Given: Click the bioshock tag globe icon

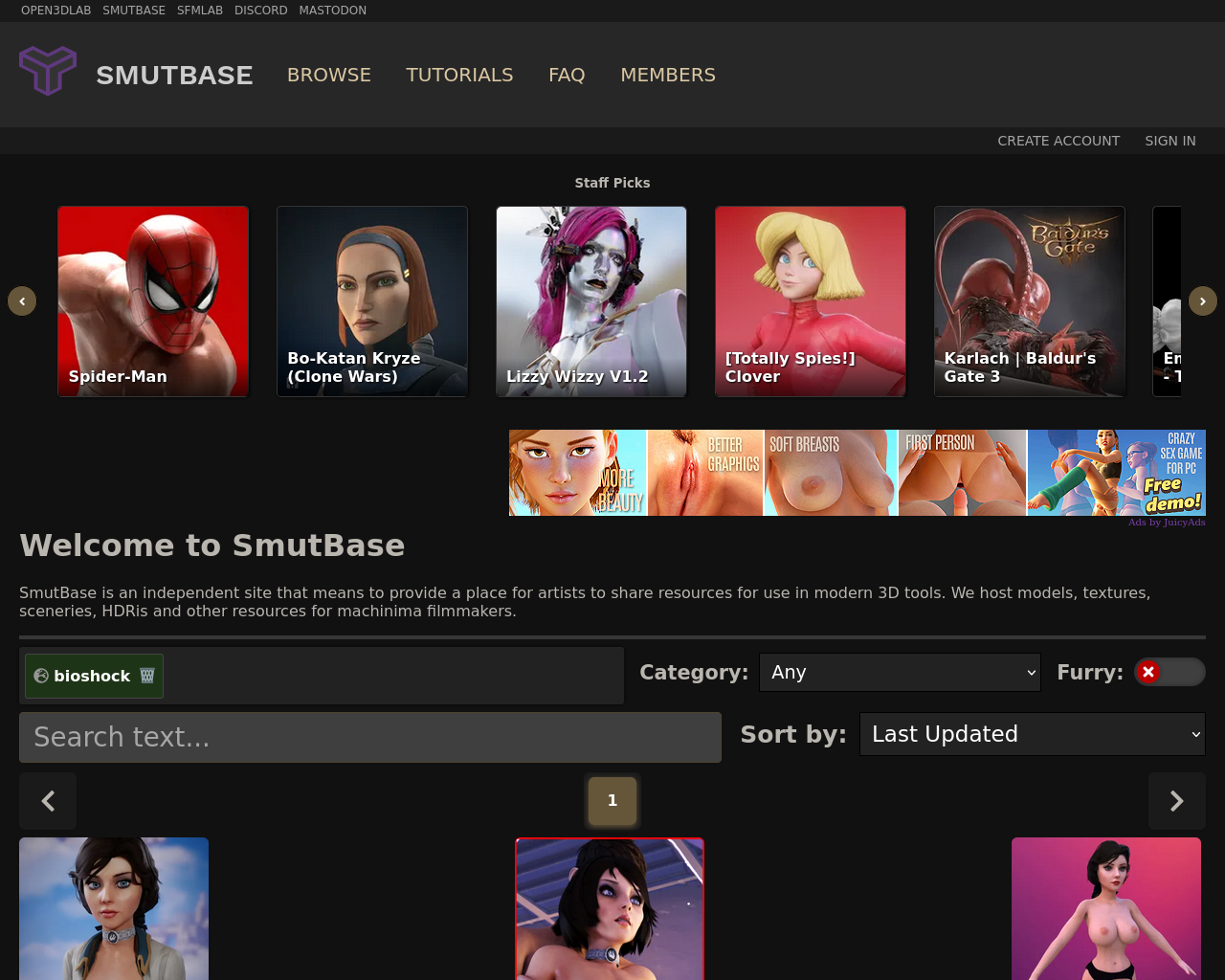Looking at the screenshot, I should pyautogui.click(x=41, y=676).
